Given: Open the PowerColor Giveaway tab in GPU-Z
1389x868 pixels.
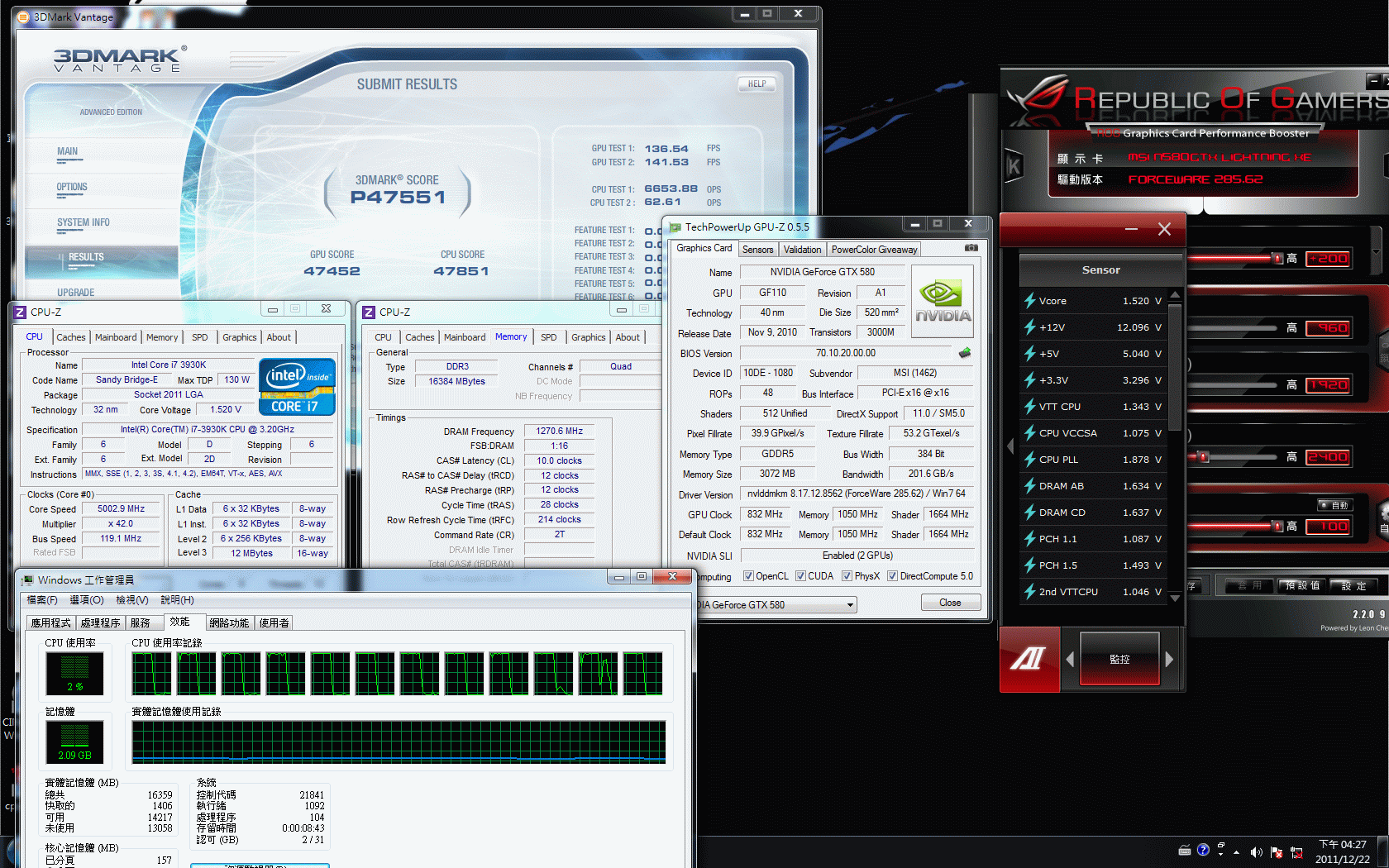Looking at the screenshot, I should (x=874, y=250).
